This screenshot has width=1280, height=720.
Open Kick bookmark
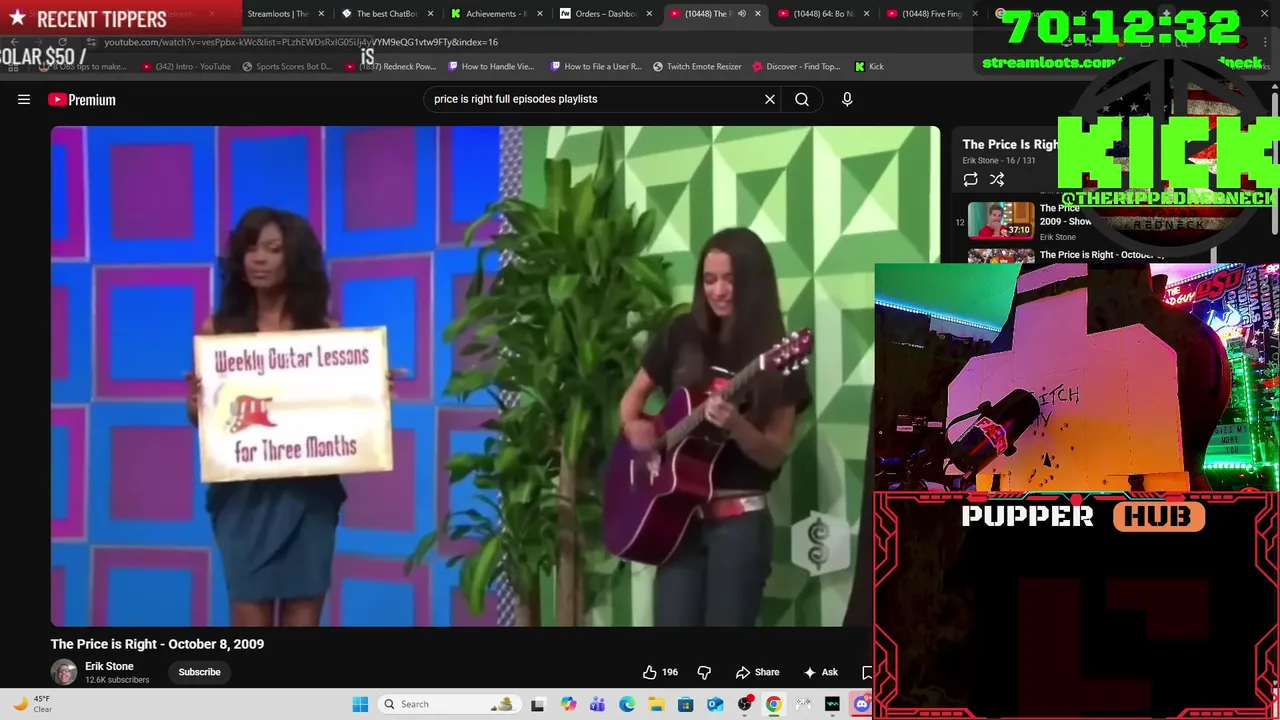coord(869,67)
